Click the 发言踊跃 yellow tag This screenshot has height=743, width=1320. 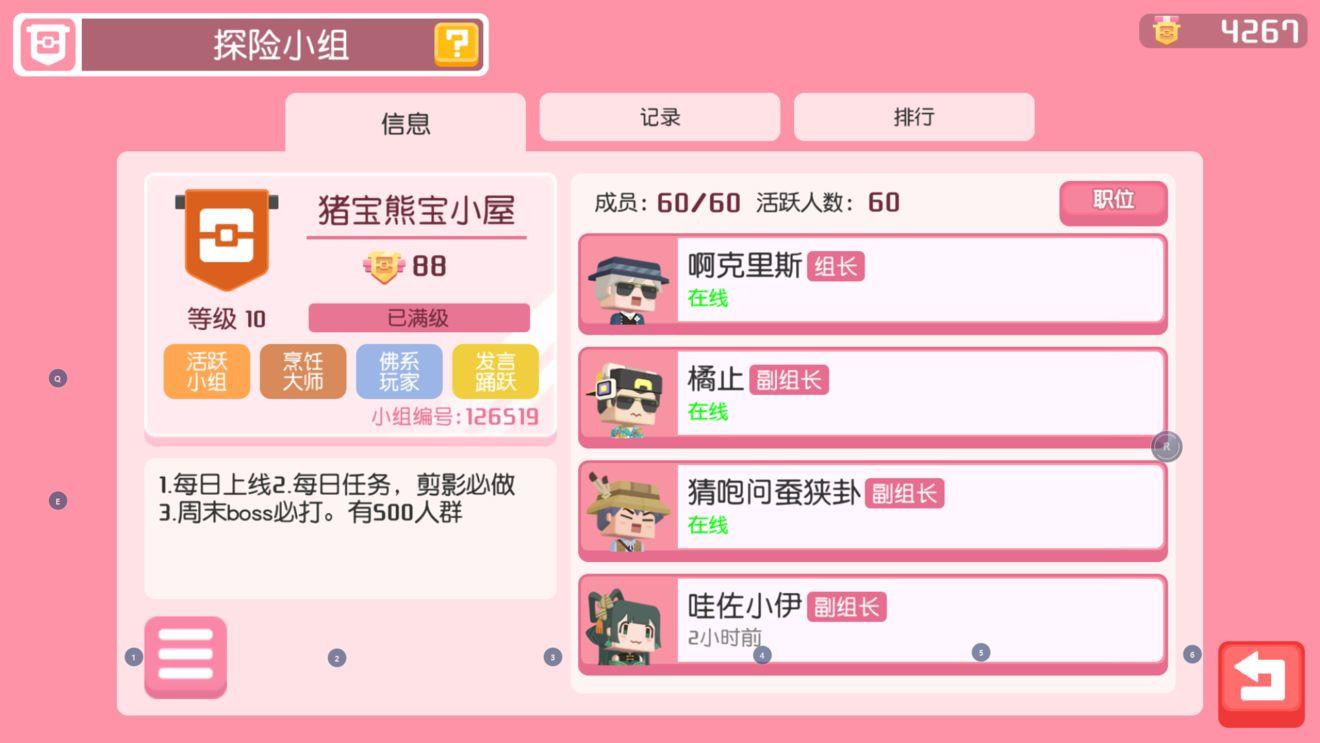[496, 372]
